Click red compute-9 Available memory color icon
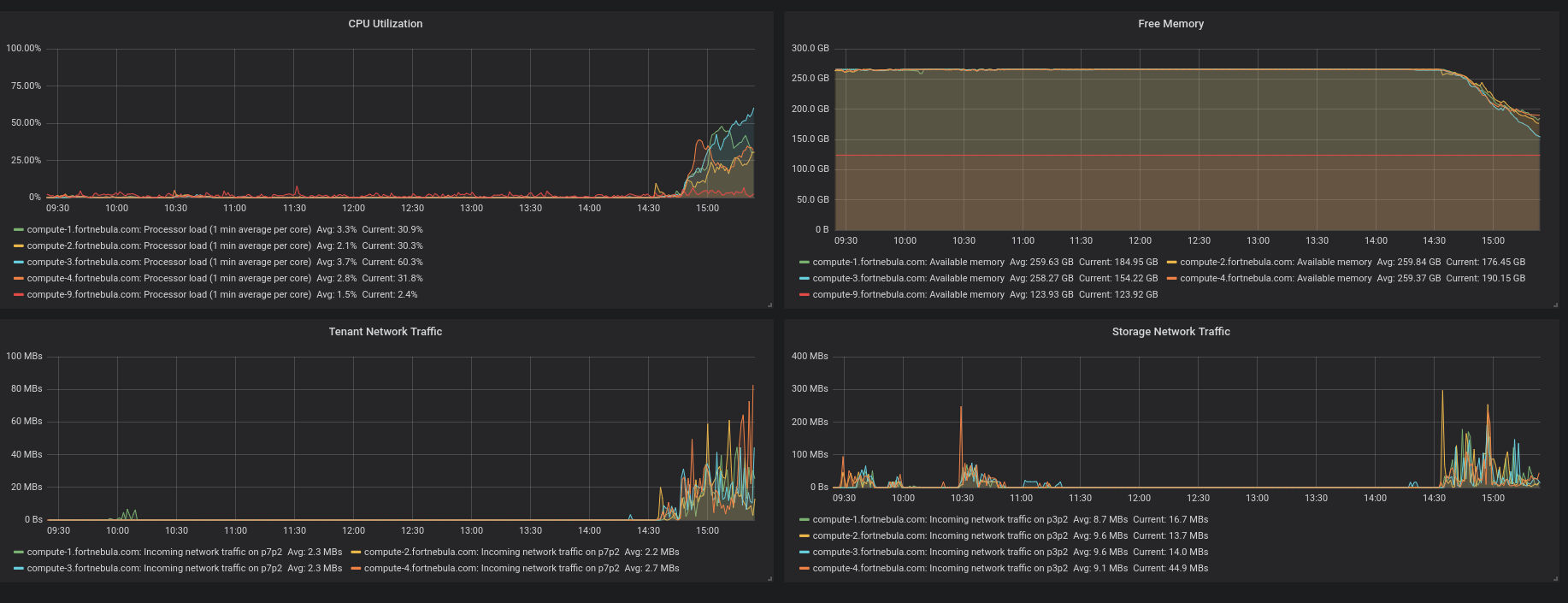Screen dimensions: 1568x603 pyautogui.click(x=804, y=294)
